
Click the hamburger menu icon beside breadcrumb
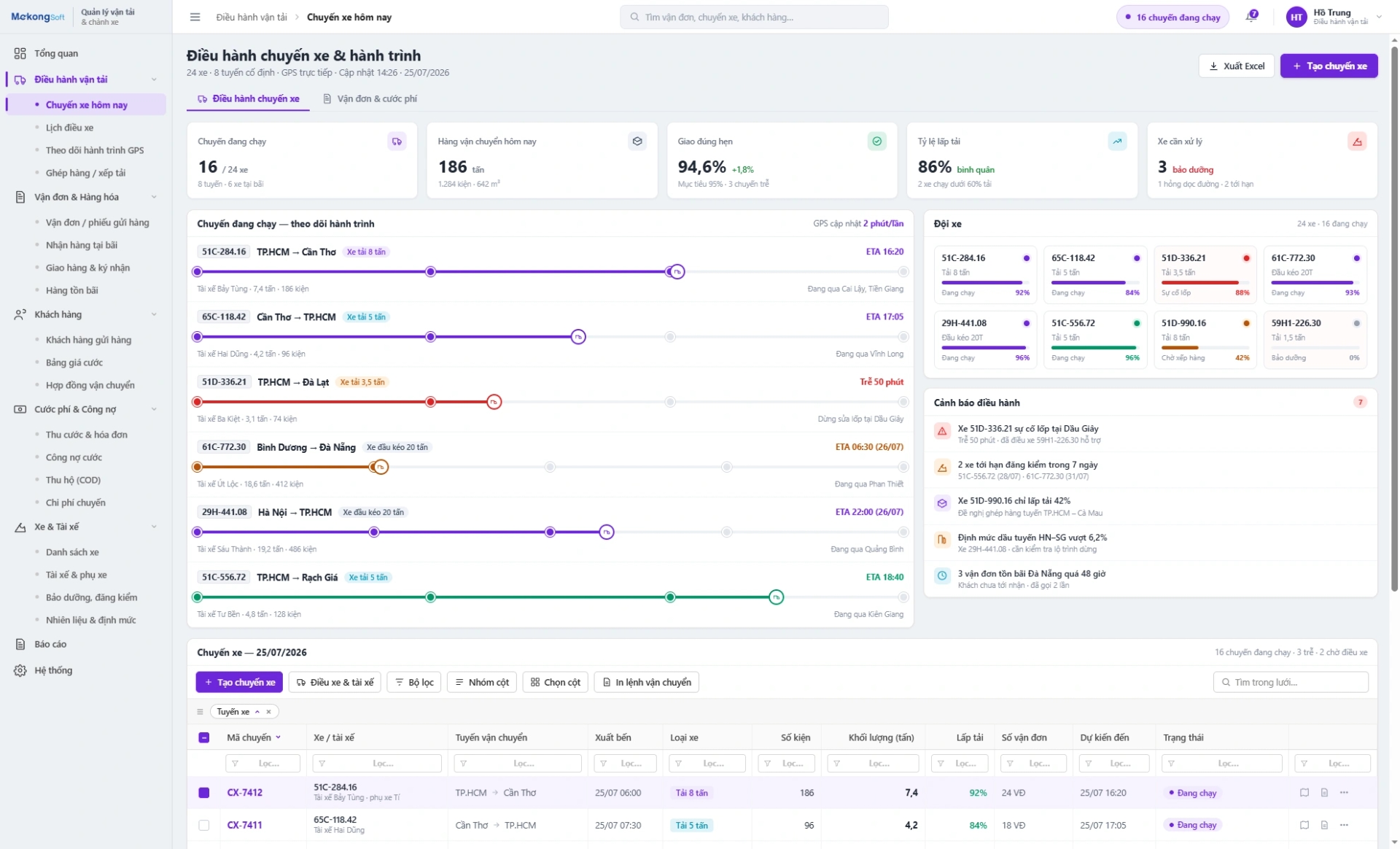pos(195,17)
